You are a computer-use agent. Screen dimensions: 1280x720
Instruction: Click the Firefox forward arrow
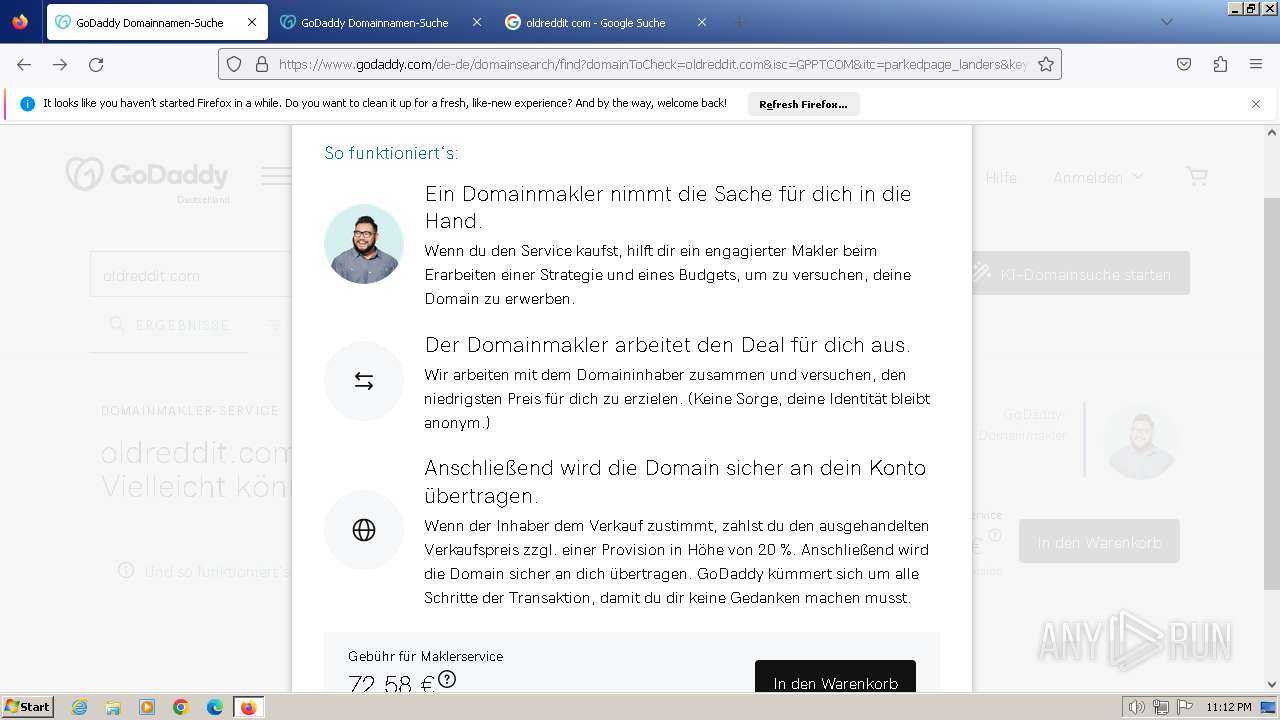click(60, 64)
